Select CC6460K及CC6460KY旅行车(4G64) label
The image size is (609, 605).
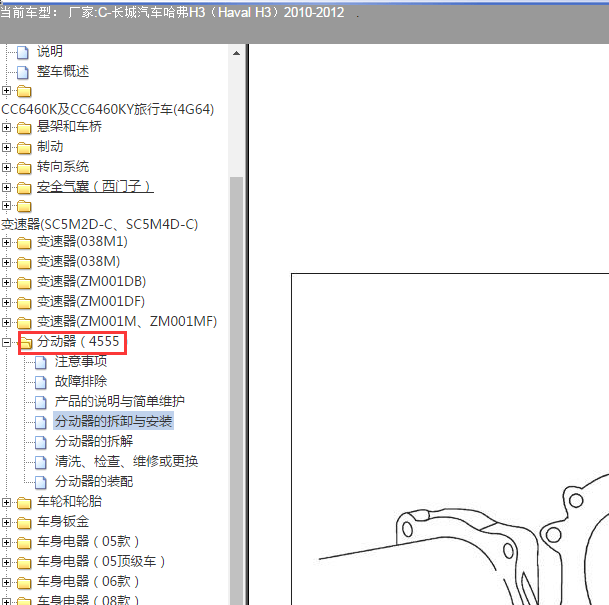point(108,110)
